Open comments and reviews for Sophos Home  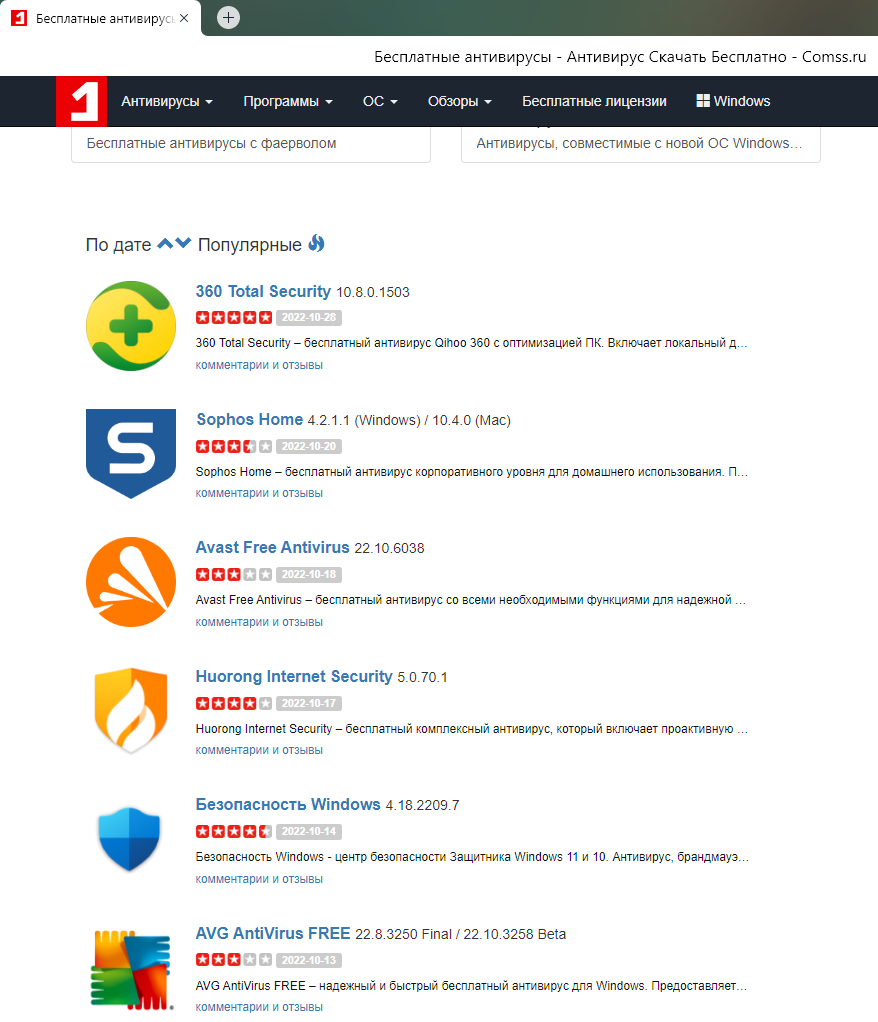pyautogui.click(x=259, y=493)
